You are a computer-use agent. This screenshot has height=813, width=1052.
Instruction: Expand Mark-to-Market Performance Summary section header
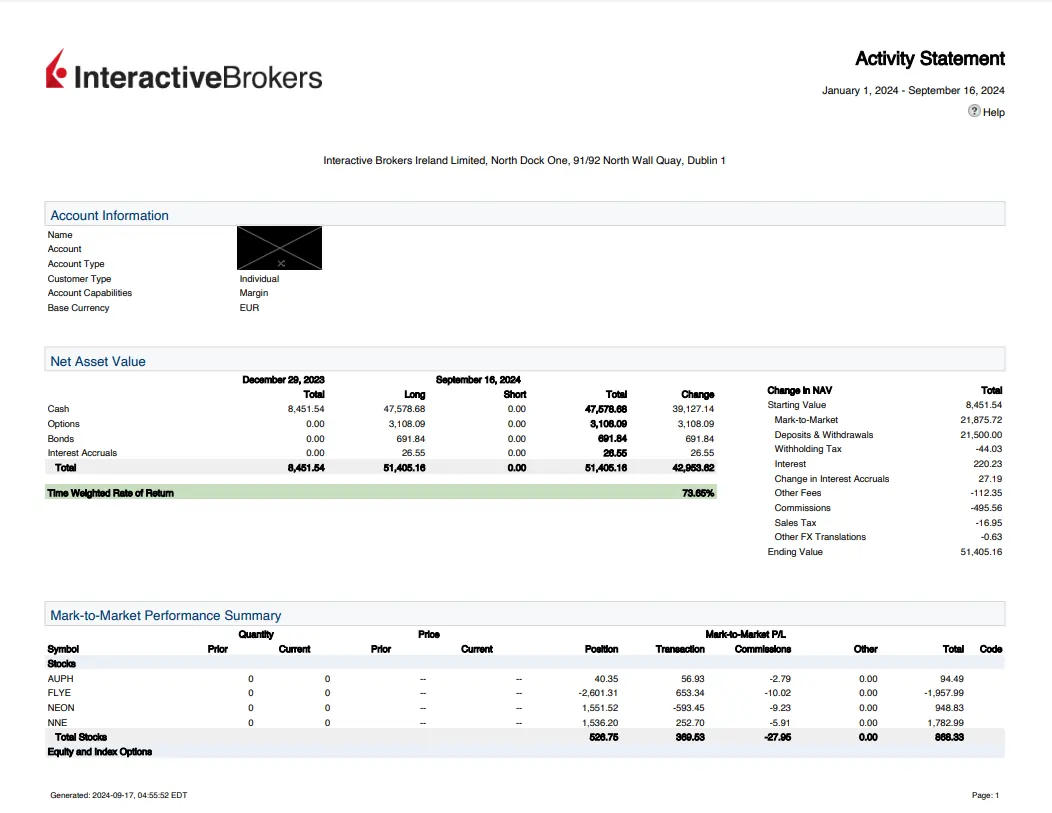pyautogui.click(x=166, y=615)
